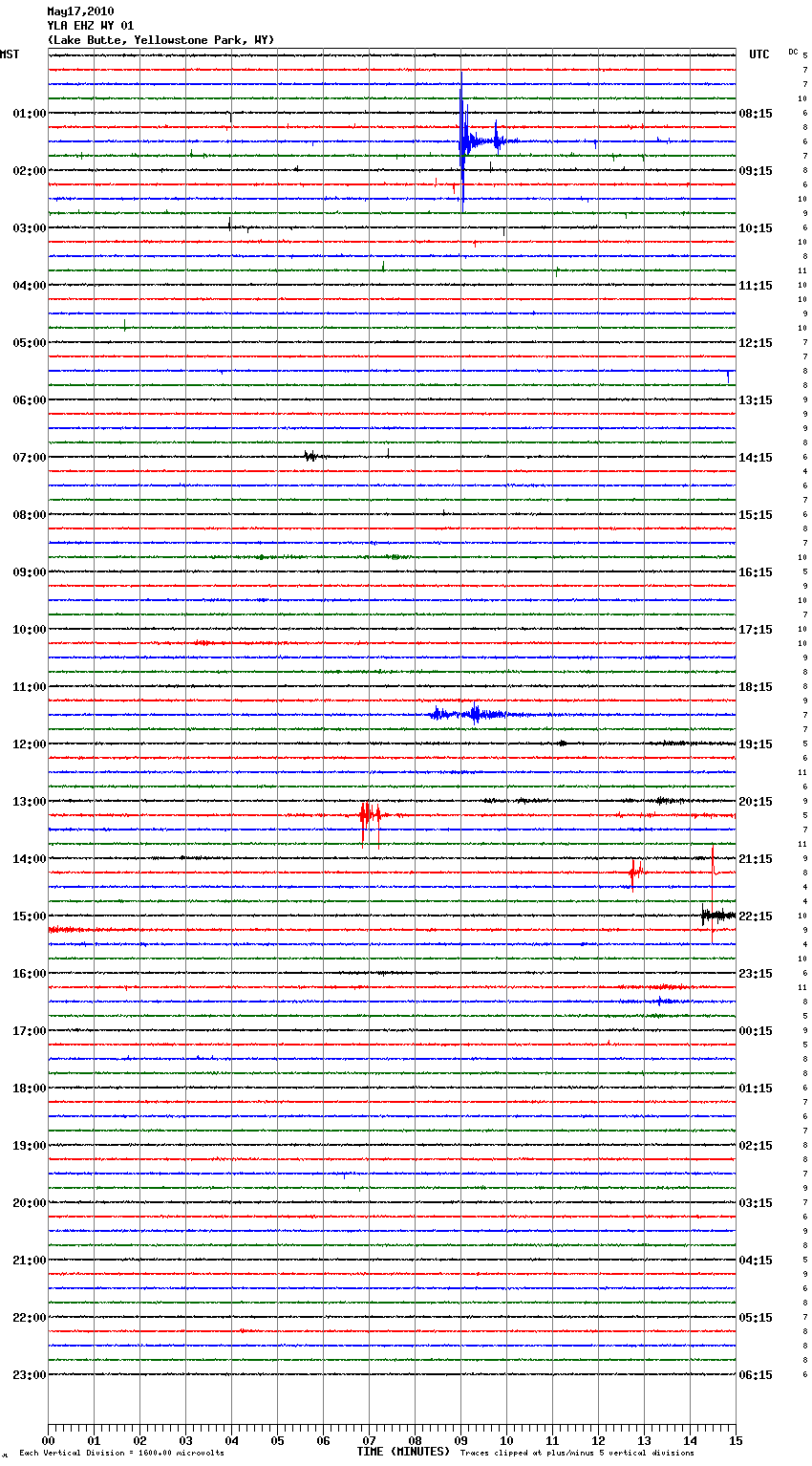Screen dimensions: 812x1466
Task: Click the "15" minute axis tick label
Action: point(736,1440)
